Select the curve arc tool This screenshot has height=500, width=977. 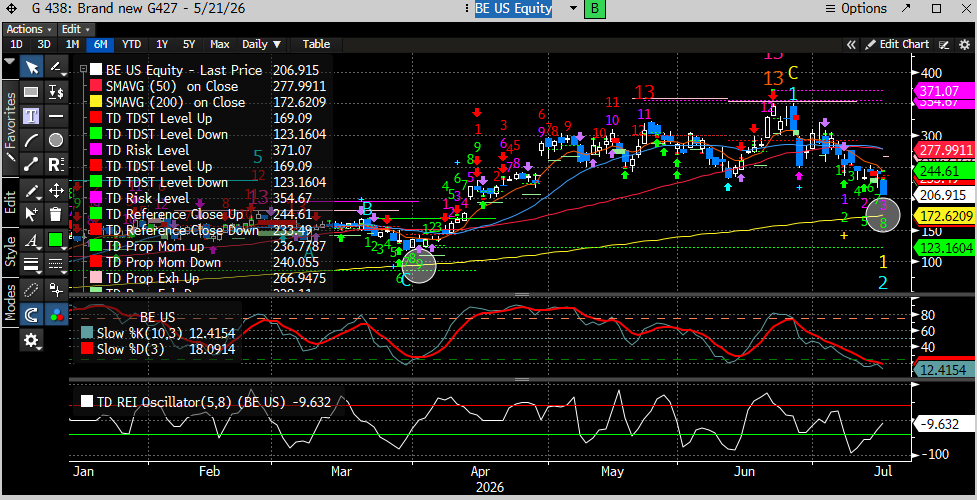click(32, 140)
